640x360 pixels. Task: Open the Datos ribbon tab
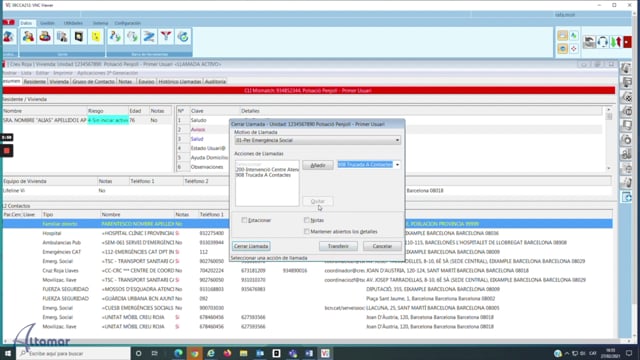(x=26, y=23)
